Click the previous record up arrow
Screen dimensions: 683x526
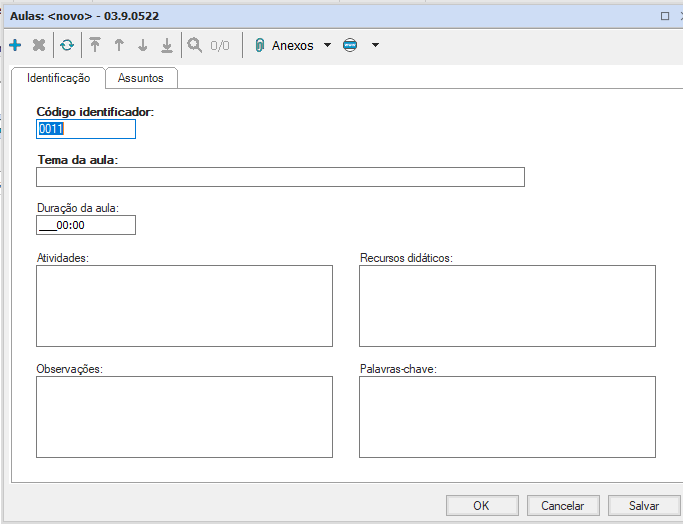point(119,45)
